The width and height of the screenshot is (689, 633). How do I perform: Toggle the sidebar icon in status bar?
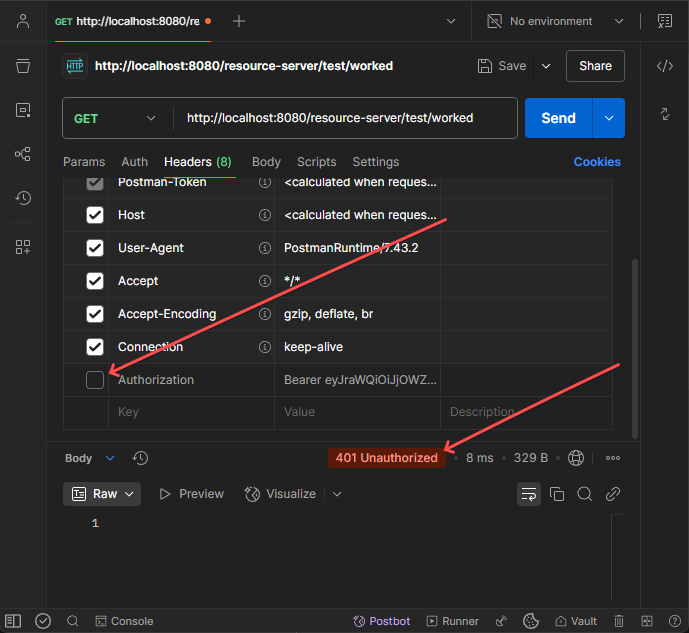(x=13, y=621)
